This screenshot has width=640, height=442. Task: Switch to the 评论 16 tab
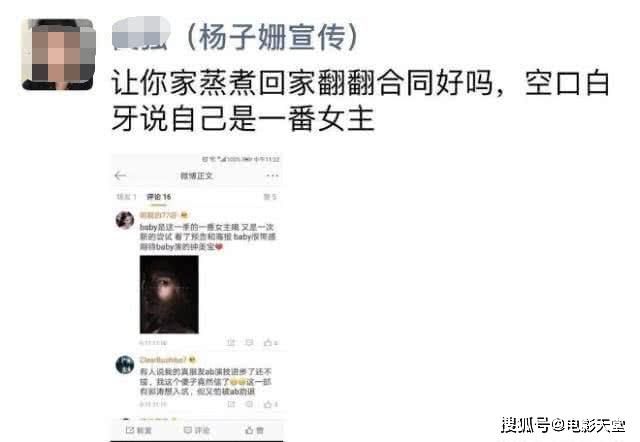click(159, 197)
